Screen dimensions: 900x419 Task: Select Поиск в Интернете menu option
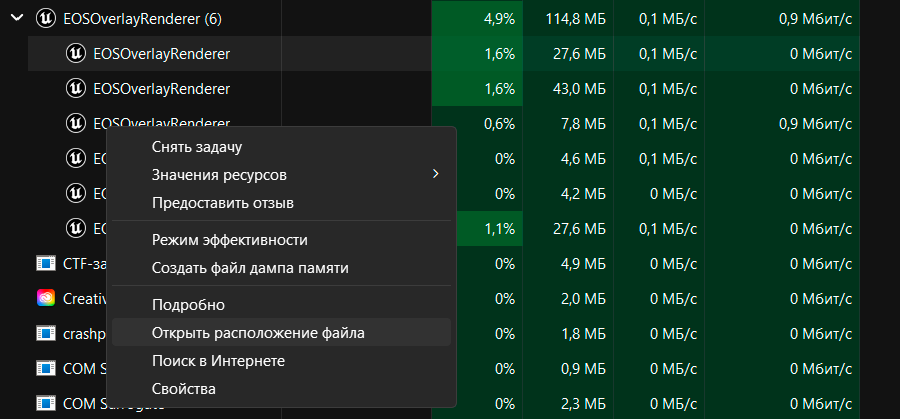pyautogui.click(x=218, y=360)
